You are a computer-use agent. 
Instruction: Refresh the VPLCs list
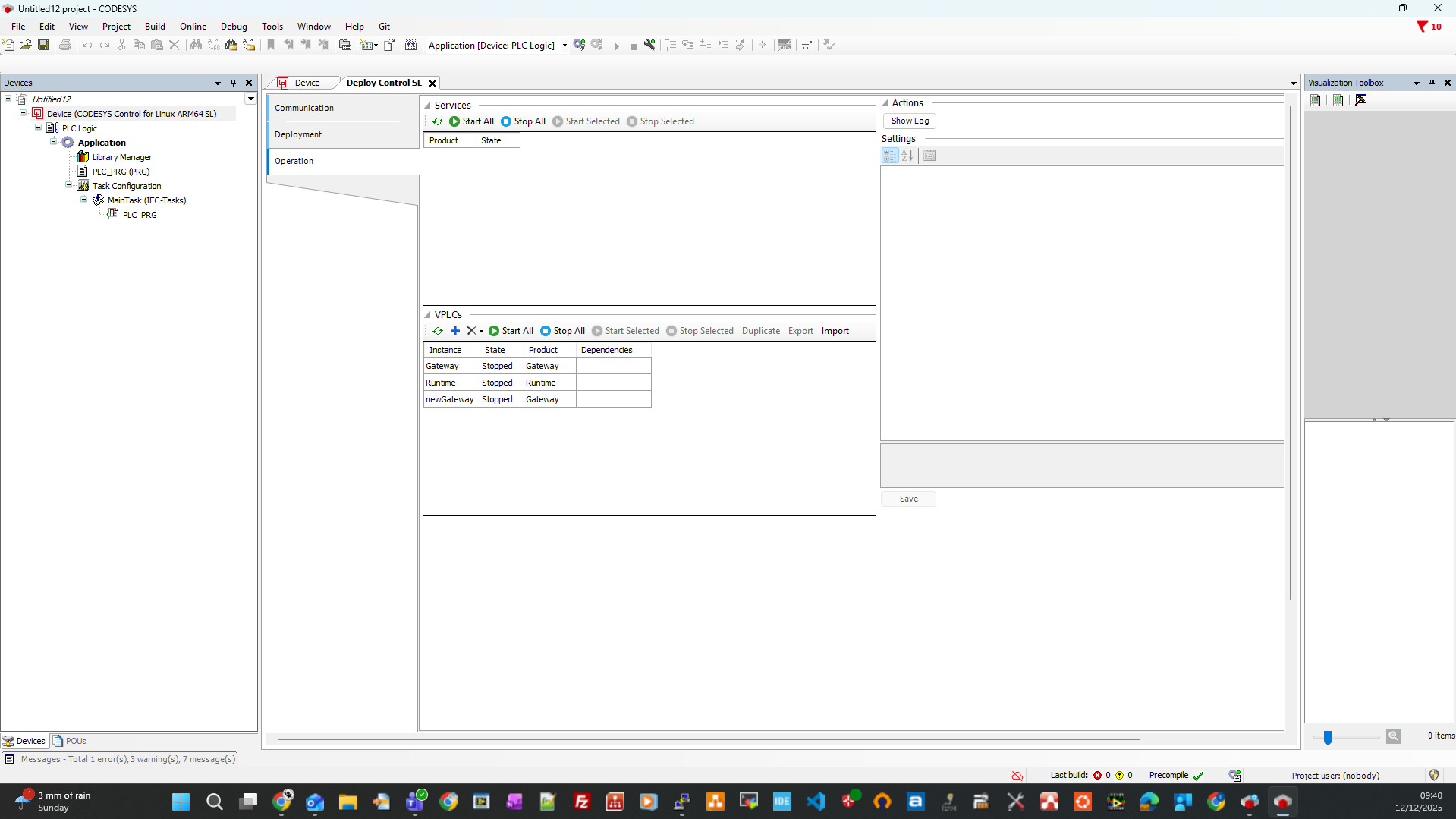click(438, 331)
